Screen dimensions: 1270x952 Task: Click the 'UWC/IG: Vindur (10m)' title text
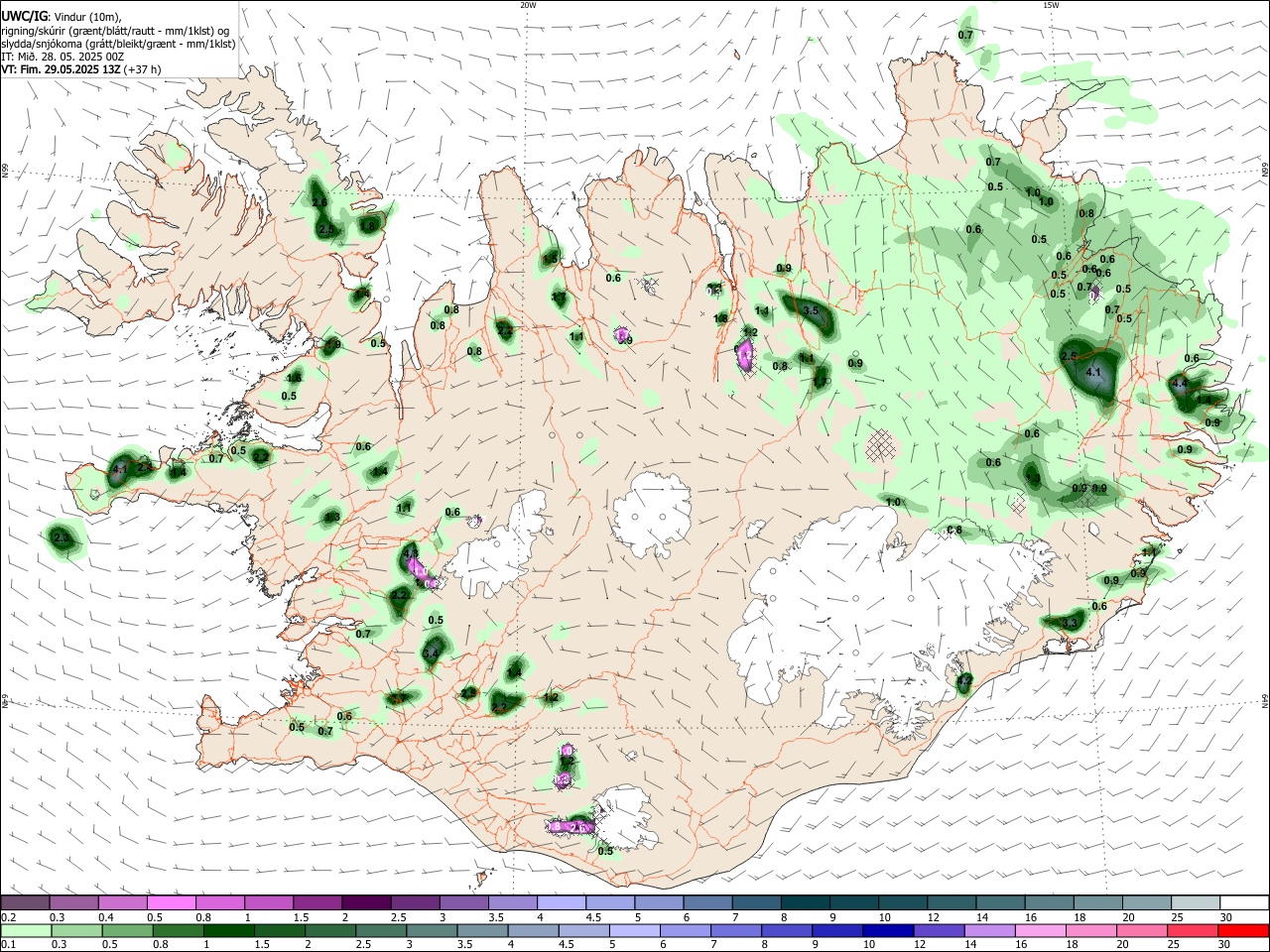61,17
